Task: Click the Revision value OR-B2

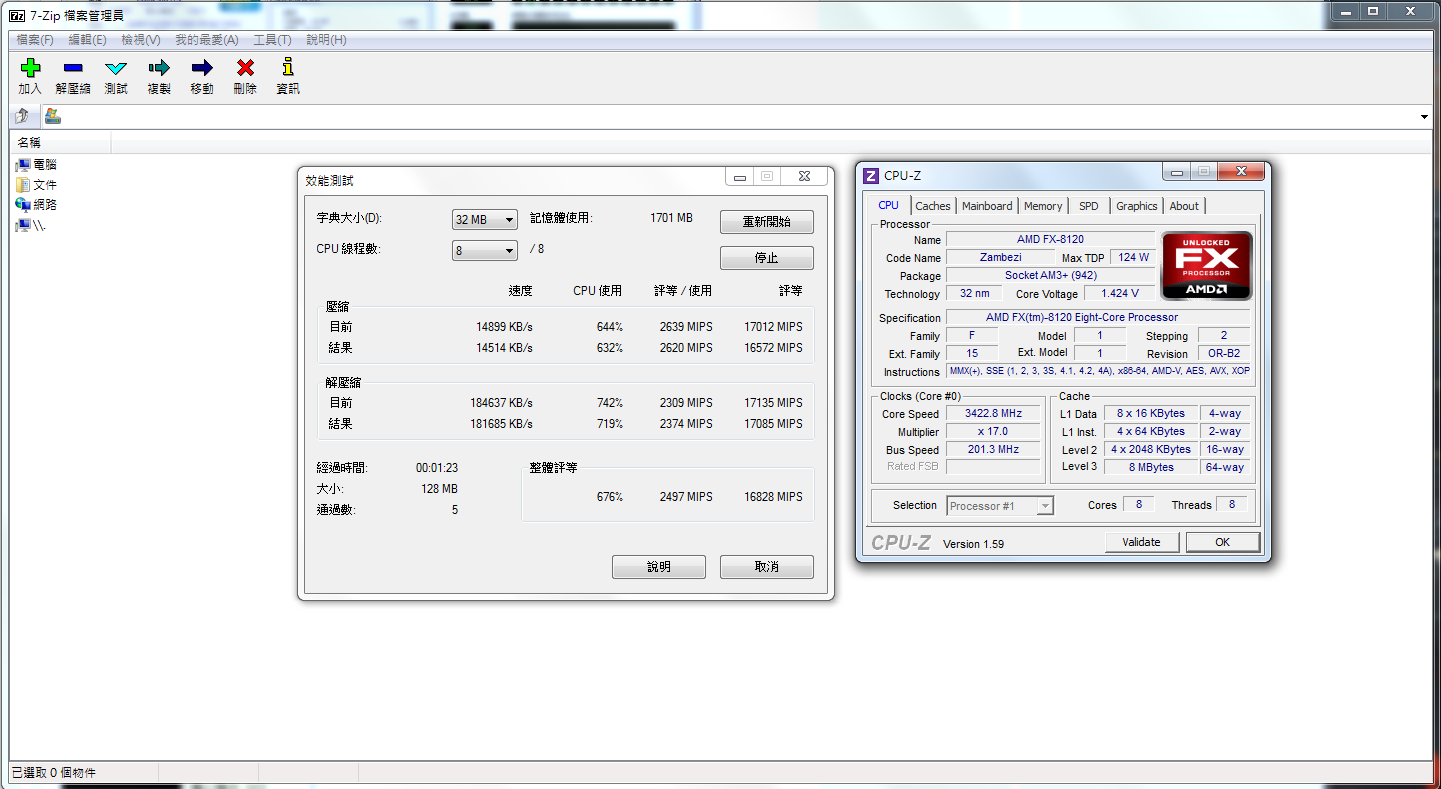Action: coord(1224,354)
